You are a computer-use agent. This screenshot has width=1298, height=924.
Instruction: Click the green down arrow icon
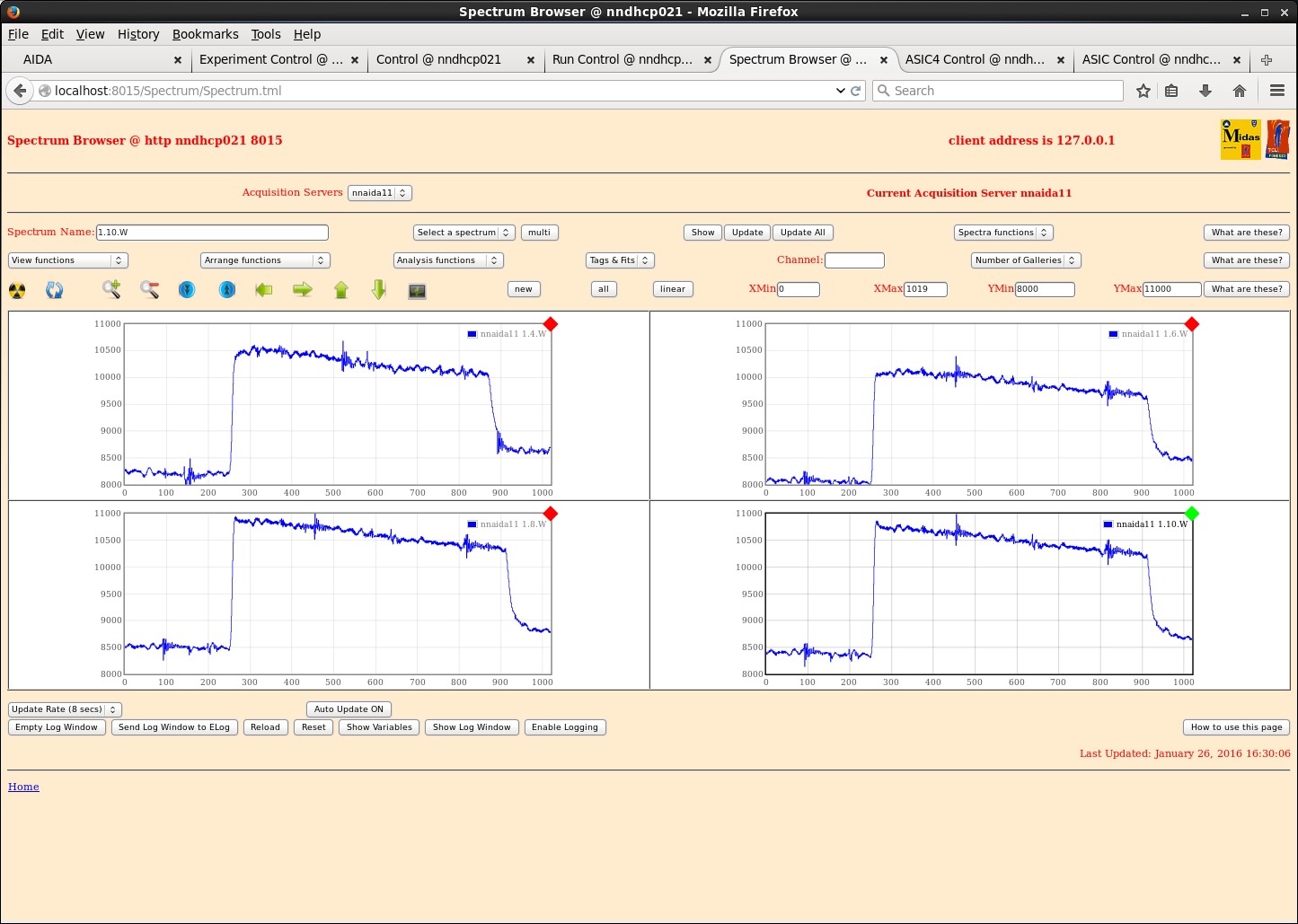(x=379, y=289)
